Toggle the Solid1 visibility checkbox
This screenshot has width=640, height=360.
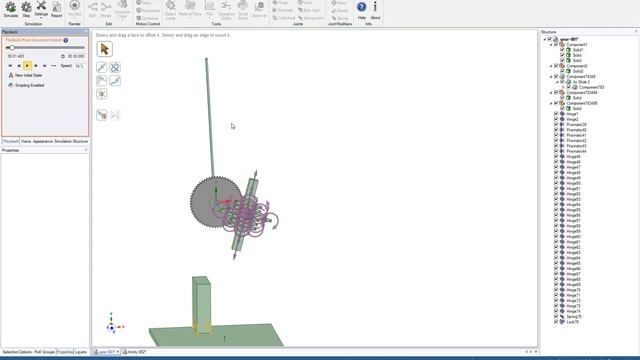point(562,50)
